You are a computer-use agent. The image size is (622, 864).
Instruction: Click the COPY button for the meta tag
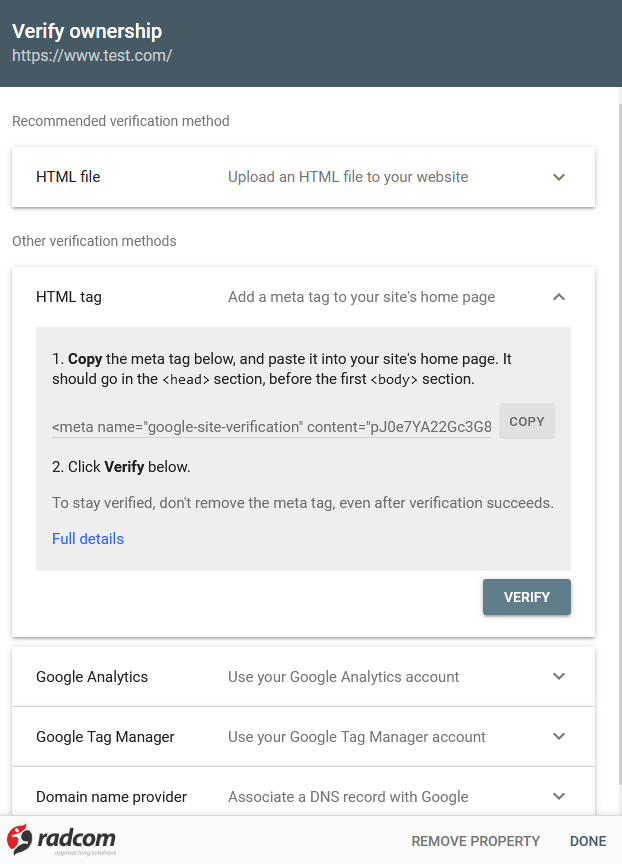pos(526,420)
